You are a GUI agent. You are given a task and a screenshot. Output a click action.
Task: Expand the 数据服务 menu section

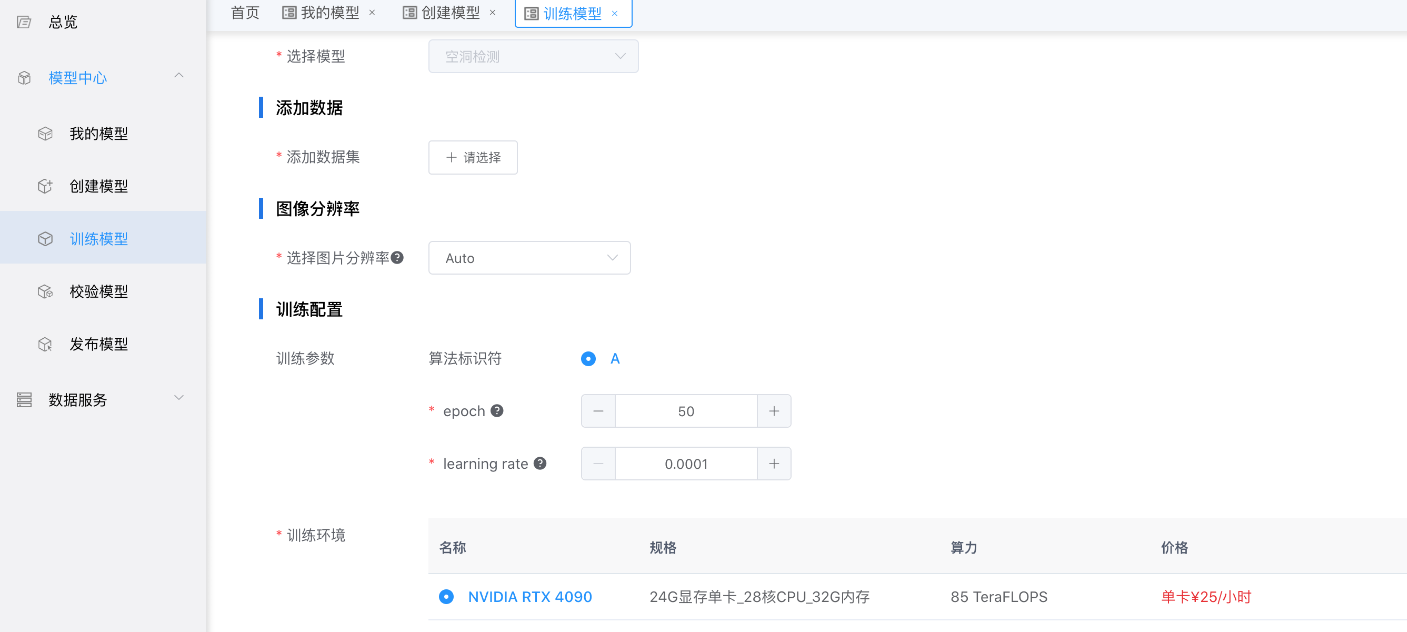coord(179,398)
